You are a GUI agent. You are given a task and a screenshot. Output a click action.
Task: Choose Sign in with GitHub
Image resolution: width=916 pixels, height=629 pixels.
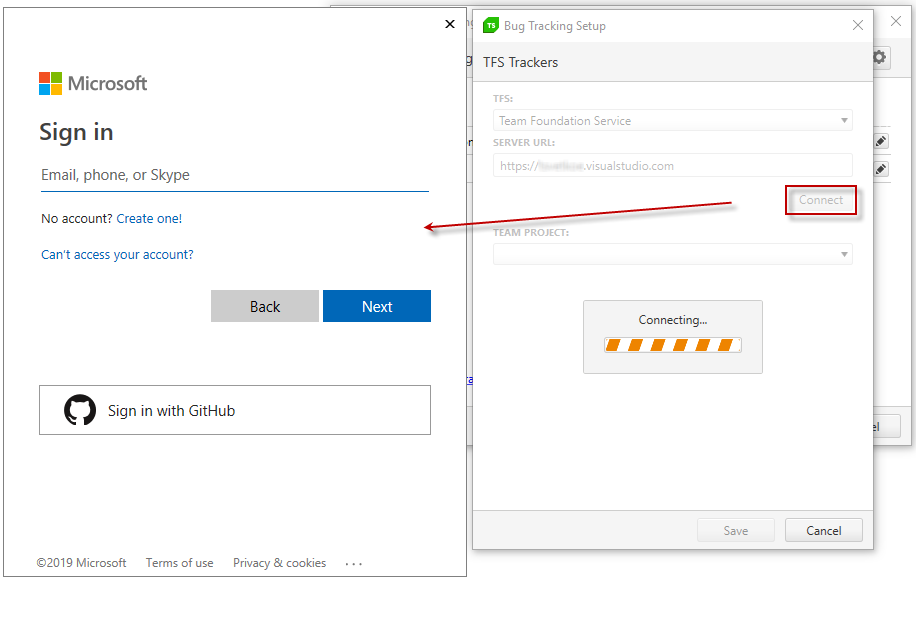(x=235, y=410)
